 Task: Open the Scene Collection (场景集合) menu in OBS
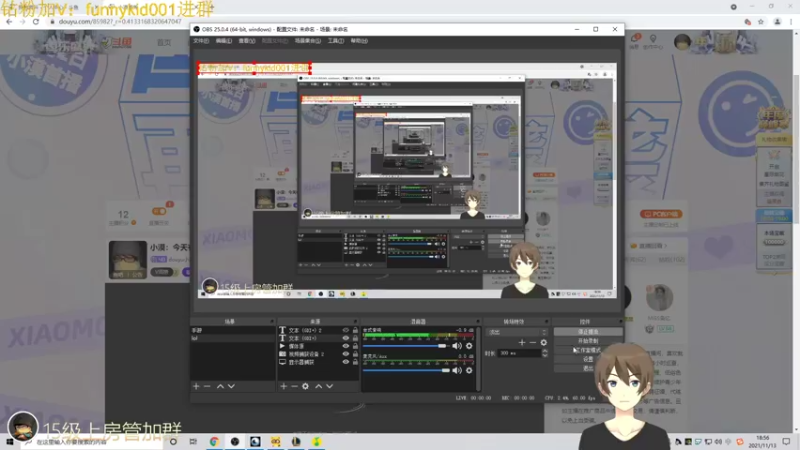pos(307,41)
